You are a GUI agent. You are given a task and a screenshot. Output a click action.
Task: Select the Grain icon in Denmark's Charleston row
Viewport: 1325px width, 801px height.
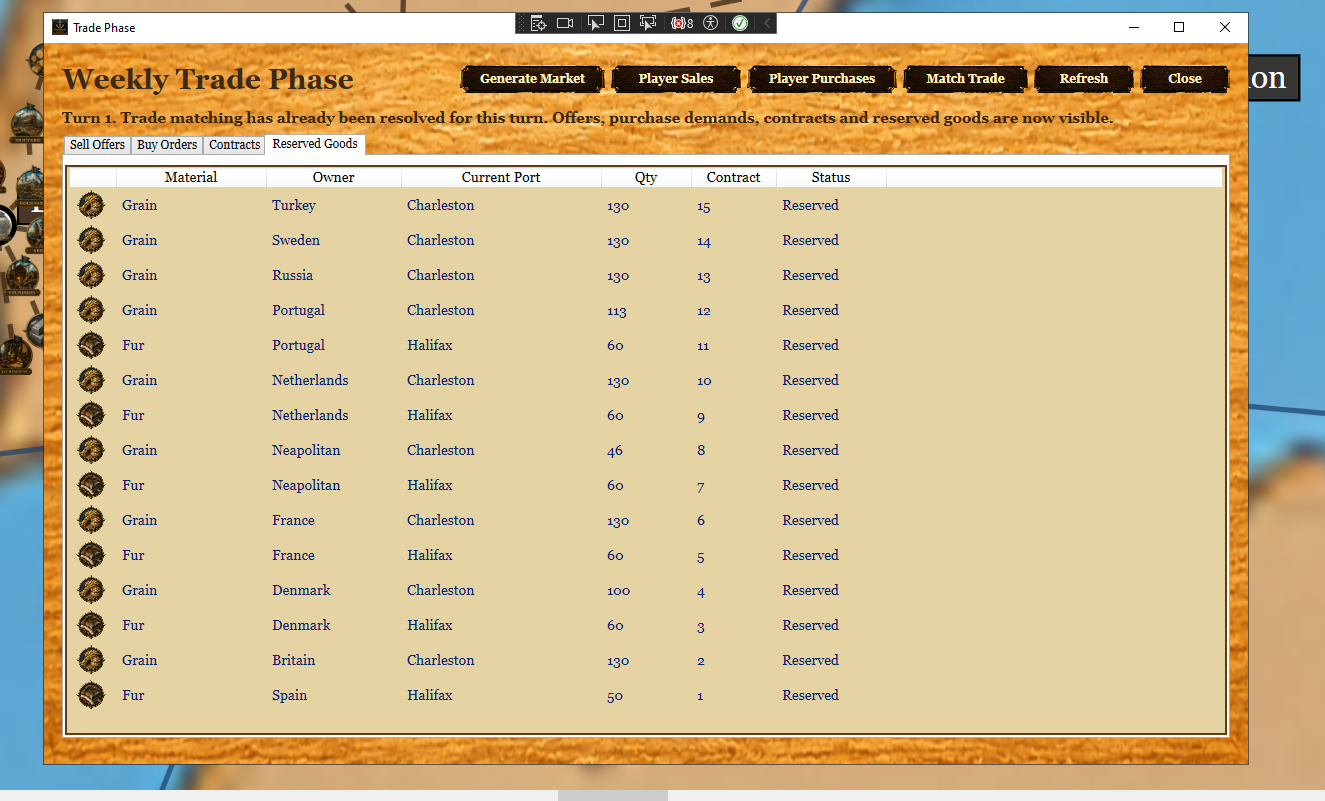(x=91, y=590)
